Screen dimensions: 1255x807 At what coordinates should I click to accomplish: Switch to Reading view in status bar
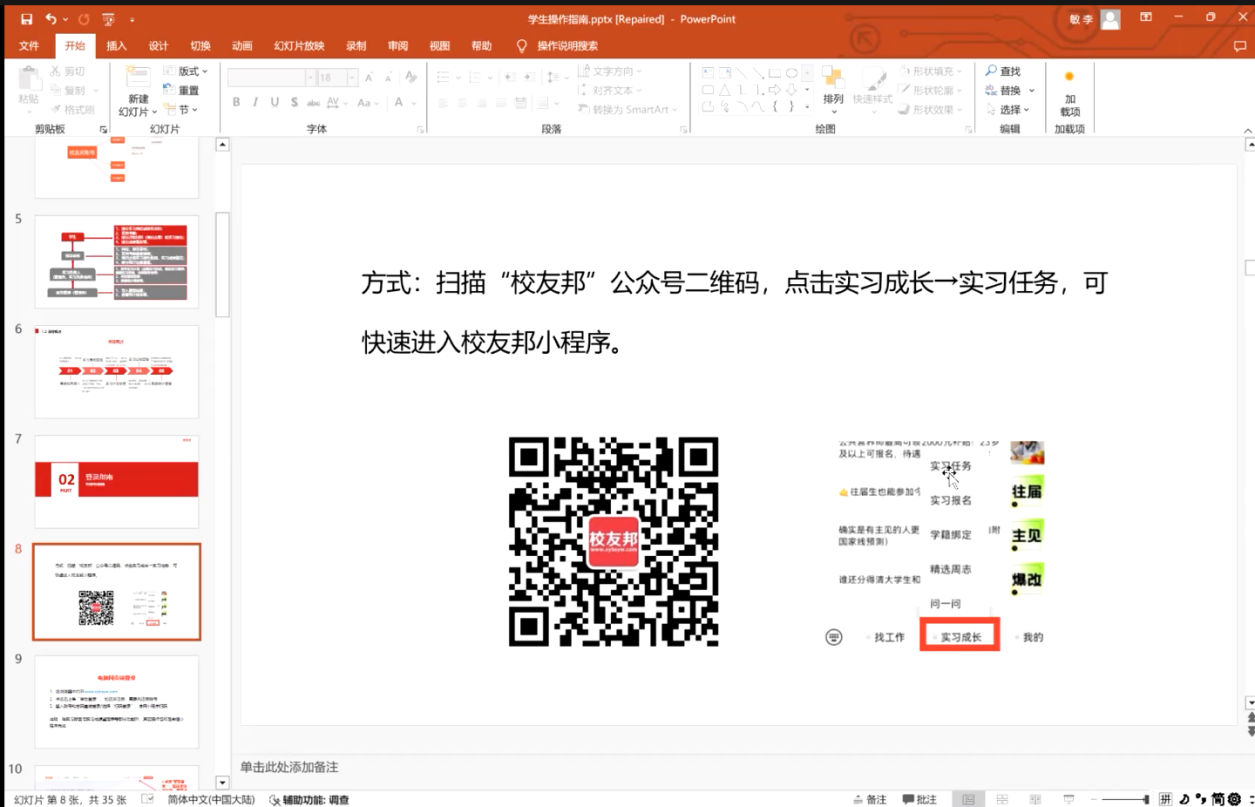point(1037,799)
